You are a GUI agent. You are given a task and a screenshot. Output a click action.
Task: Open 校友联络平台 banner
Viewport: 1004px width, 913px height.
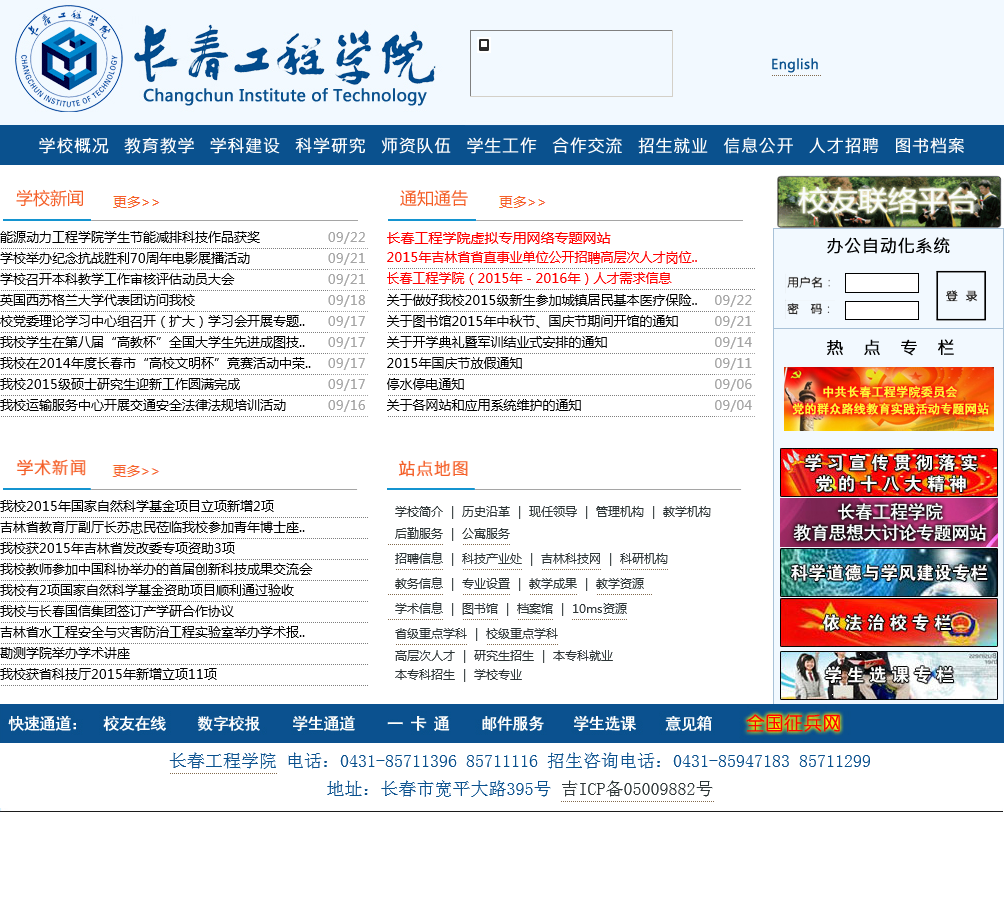coord(889,202)
